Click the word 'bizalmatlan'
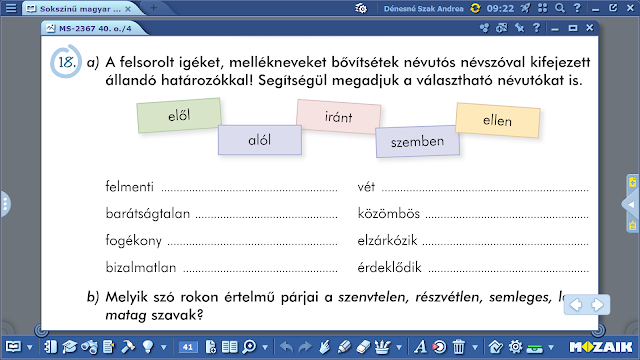640x360 pixels. (x=141, y=267)
